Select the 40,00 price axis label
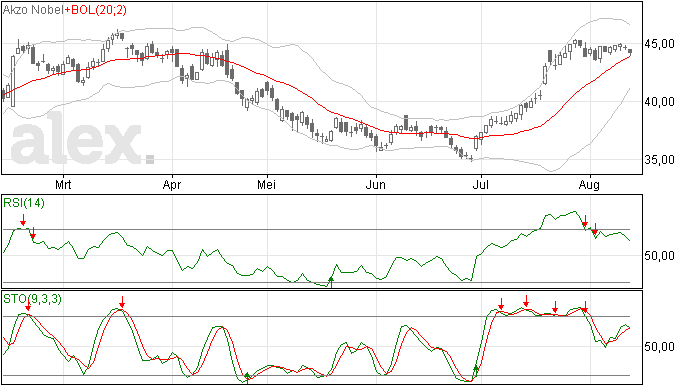The width and height of the screenshot is (690, 387). pyautogui.click(x=659, y=102)
